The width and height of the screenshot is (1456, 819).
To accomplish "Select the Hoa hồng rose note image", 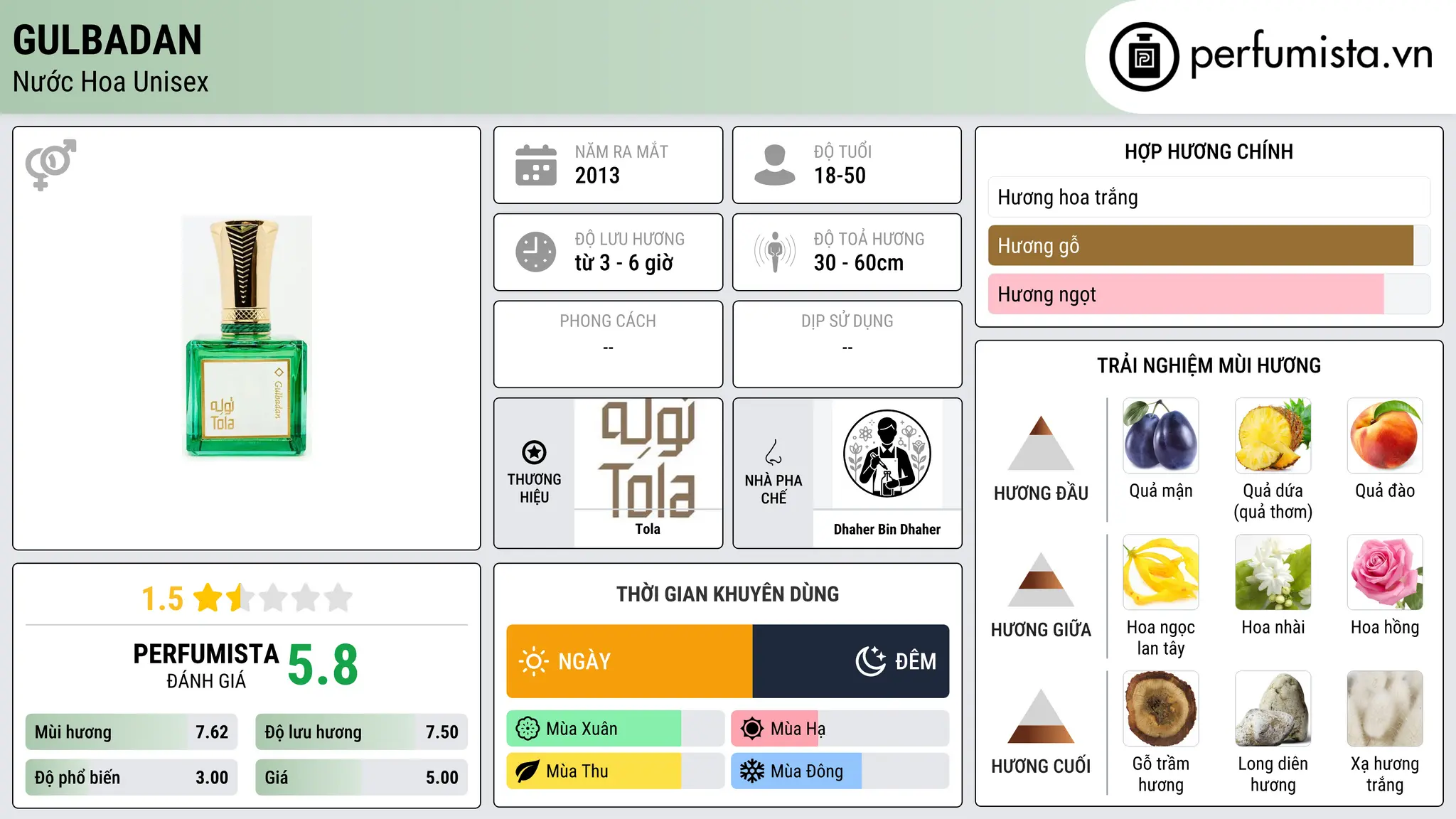I will 1385,572.
